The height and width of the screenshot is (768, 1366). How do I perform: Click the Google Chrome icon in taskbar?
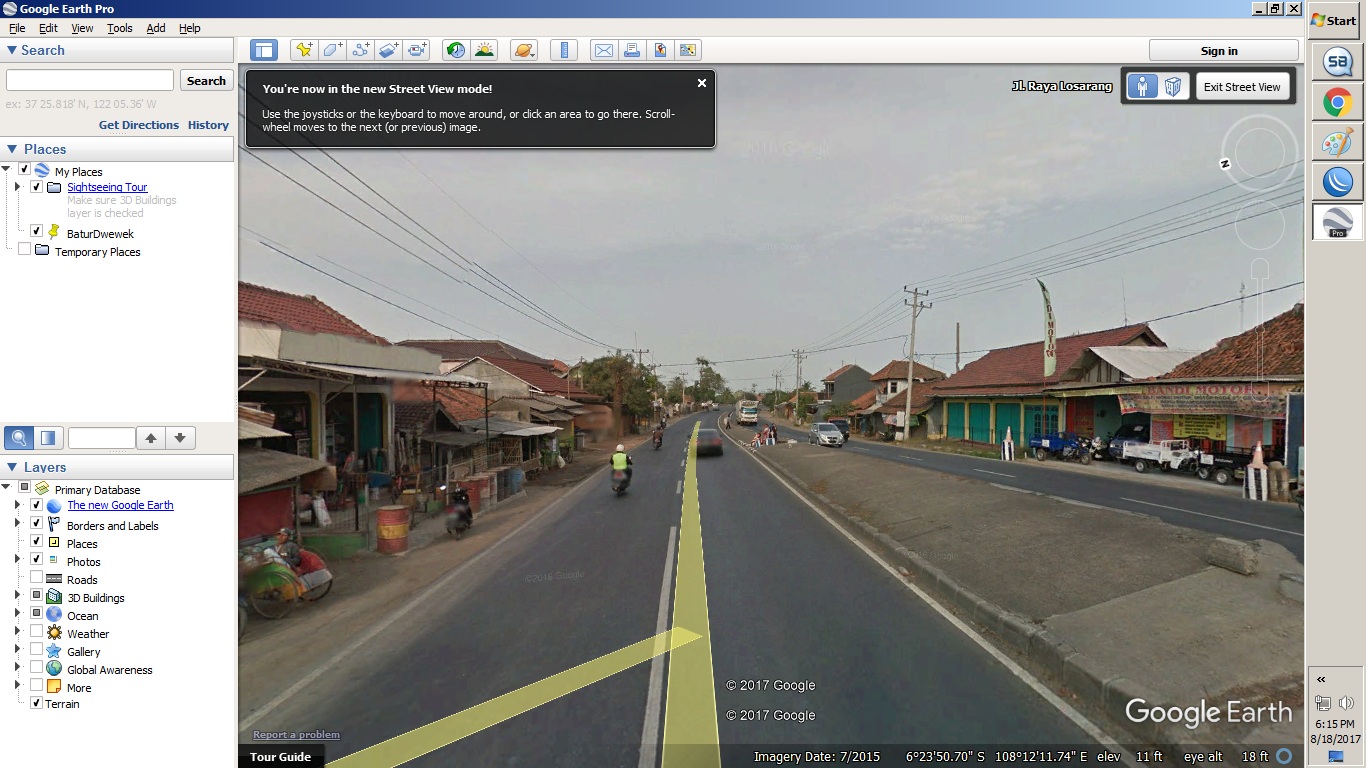pyautogui.click(x=1337, y=102)
